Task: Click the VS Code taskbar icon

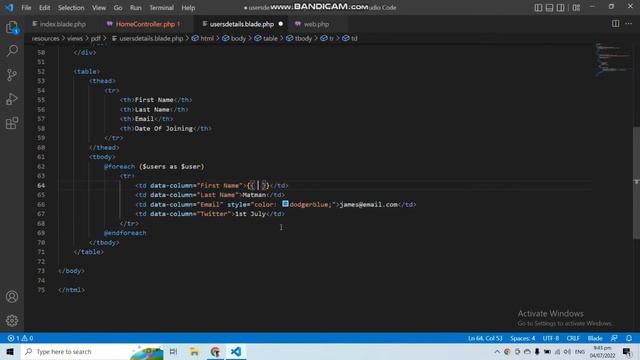Action: pos(236,351)
